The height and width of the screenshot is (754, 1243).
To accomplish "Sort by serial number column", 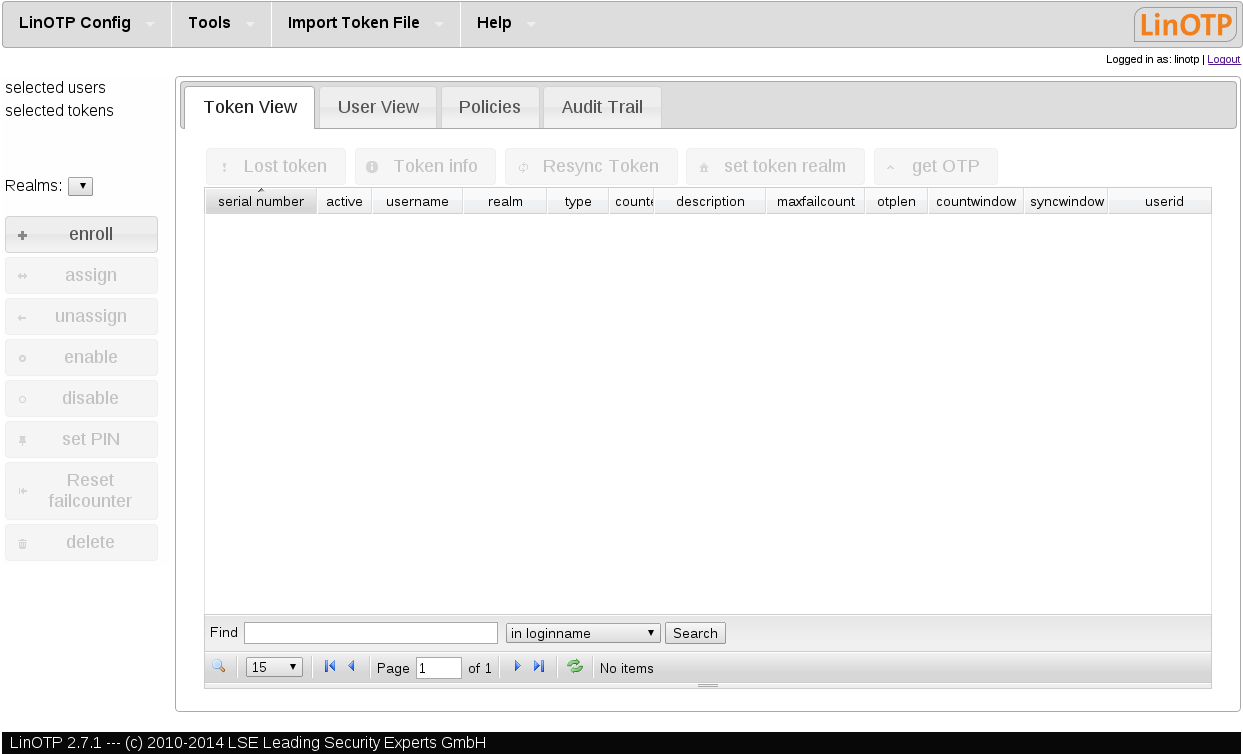I will (261, 201).
